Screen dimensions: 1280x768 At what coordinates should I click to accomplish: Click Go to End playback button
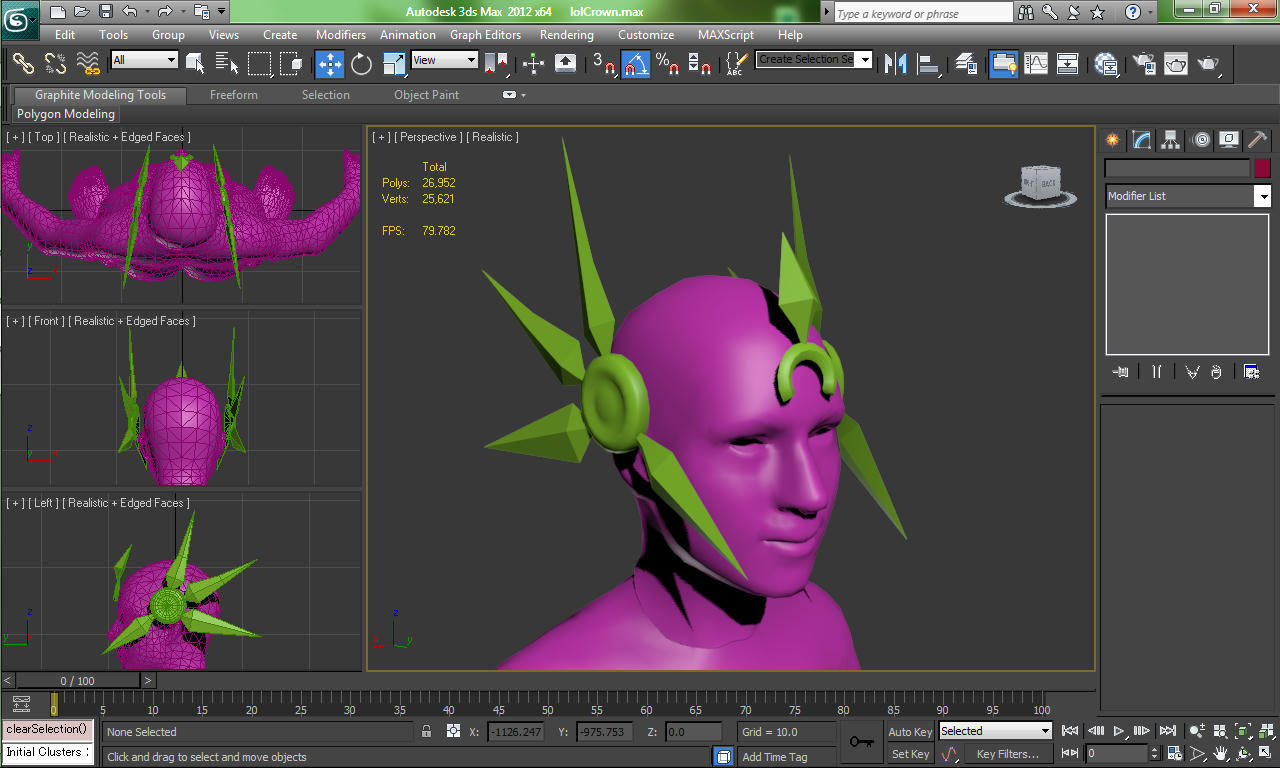coord(1167,731)
